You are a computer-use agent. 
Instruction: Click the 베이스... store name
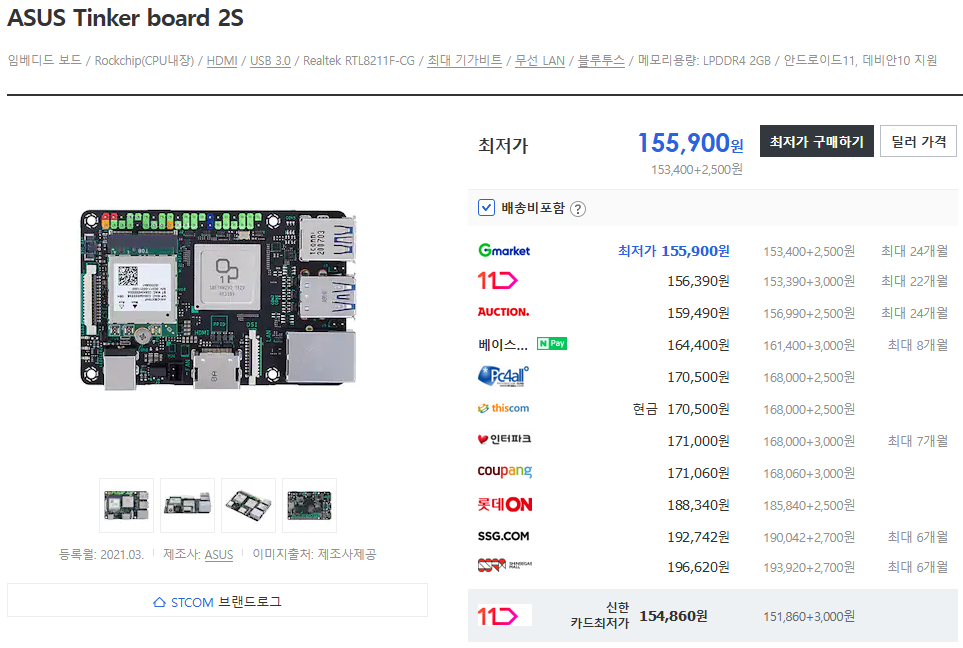coord(503,345)
